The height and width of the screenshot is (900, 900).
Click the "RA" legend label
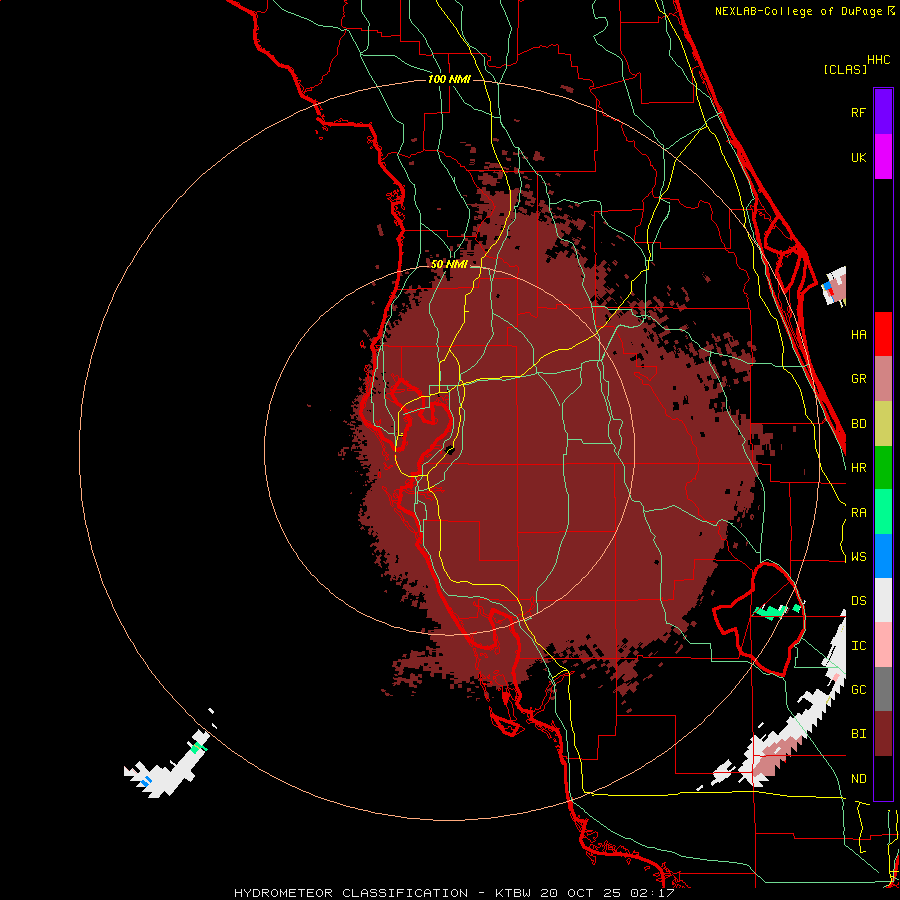pos(858,512)
